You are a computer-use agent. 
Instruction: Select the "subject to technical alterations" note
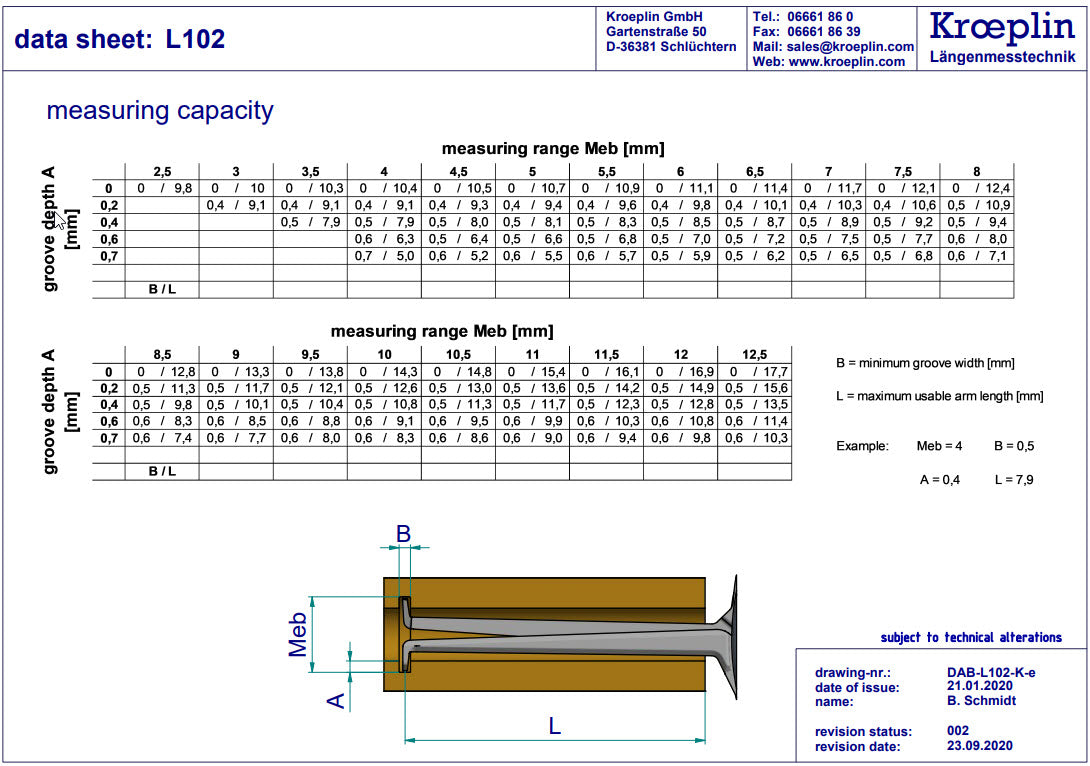[970, 638]
